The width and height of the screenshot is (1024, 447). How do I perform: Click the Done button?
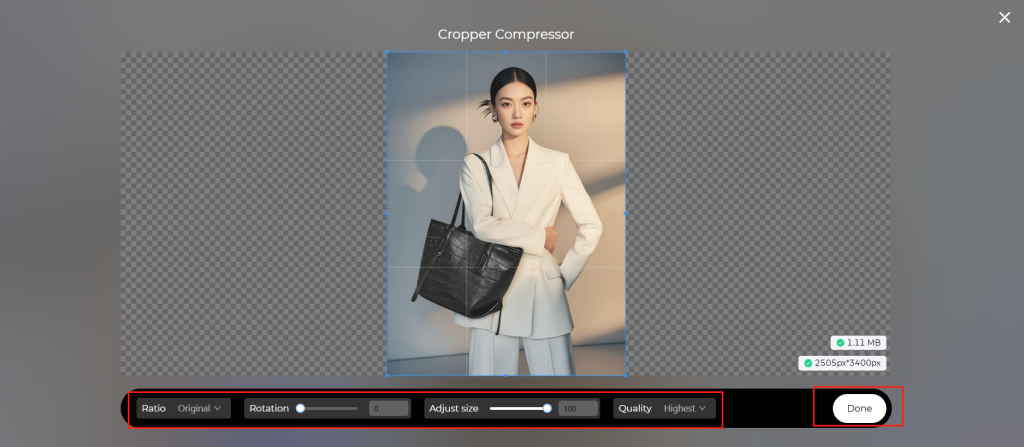point(859,408)
